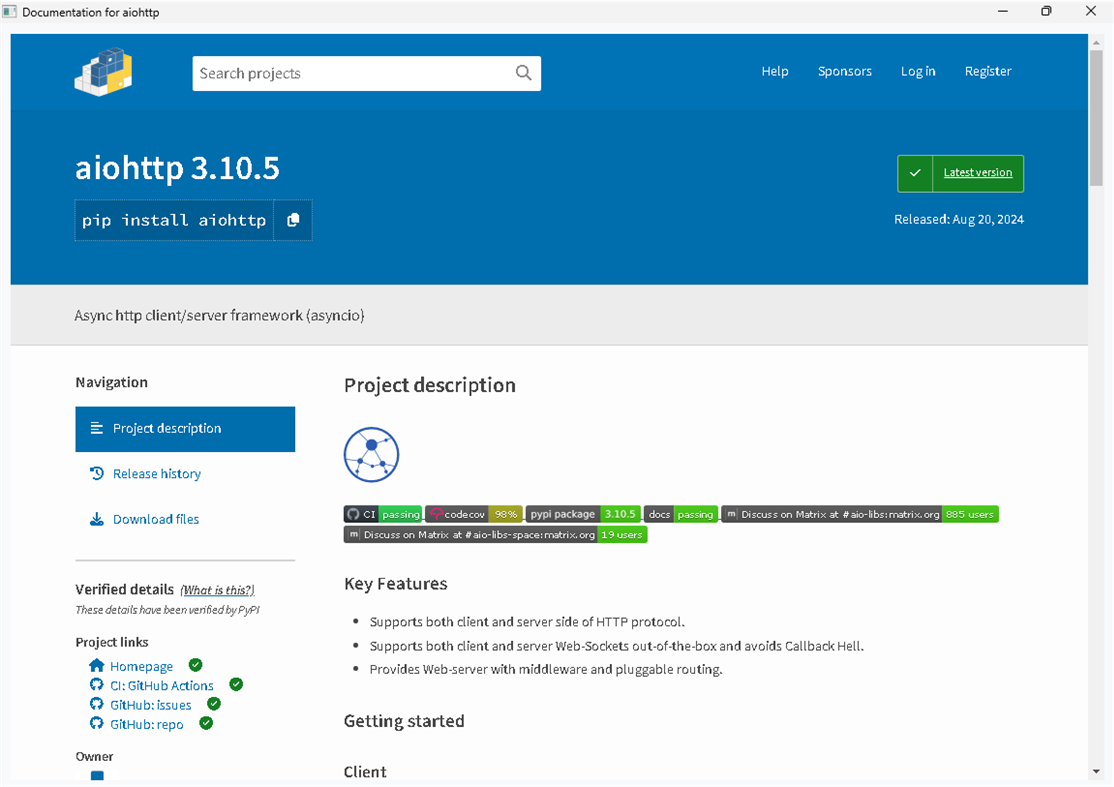Open the aio-libs Matrix 885 users badge
The width and height of the screenshot is (1114, 787).
(x=860, y=514)
